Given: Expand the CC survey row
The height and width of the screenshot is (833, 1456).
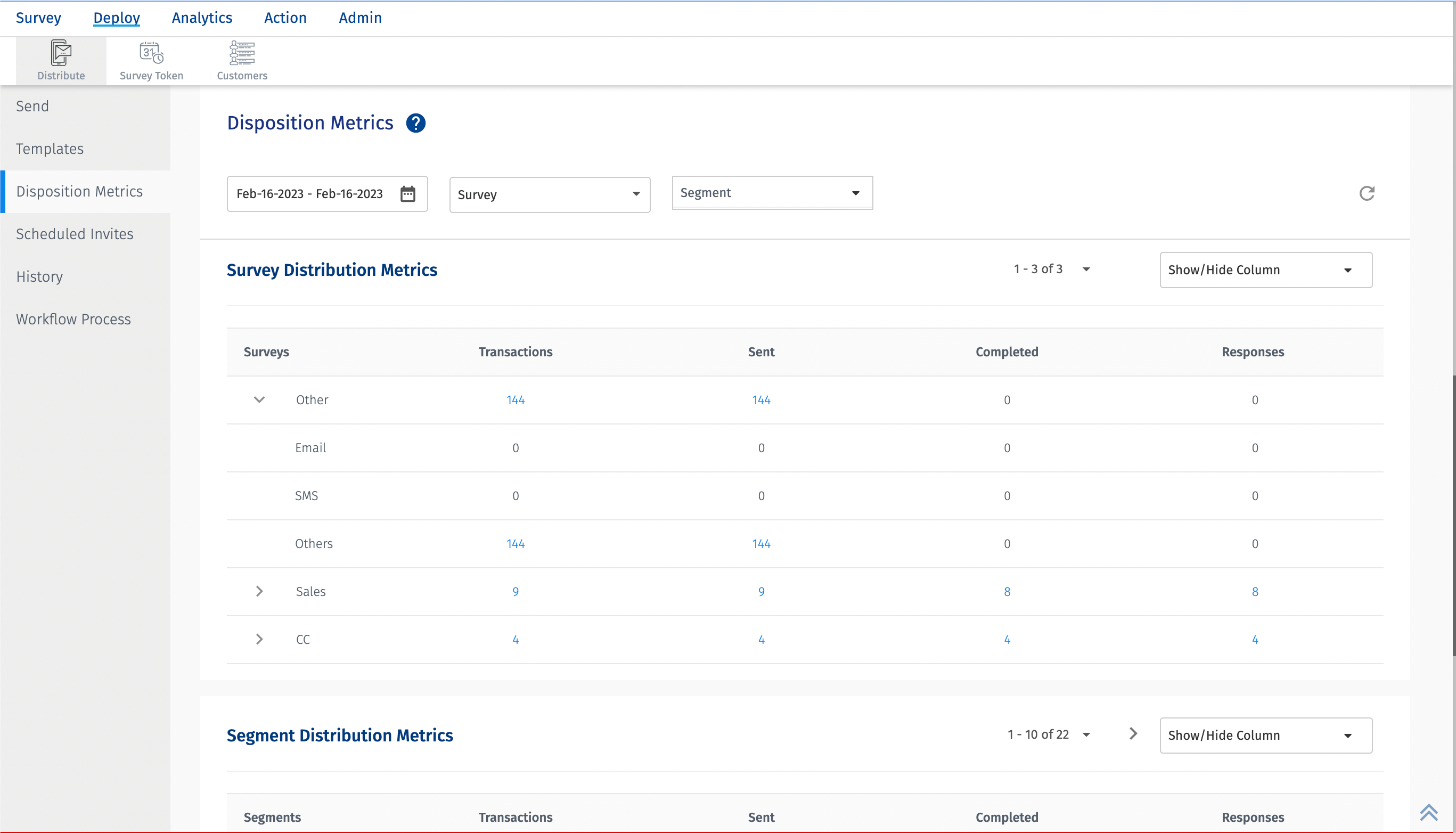Looking at the screenshot, I should pyautogui.click(x=259, y=639).
